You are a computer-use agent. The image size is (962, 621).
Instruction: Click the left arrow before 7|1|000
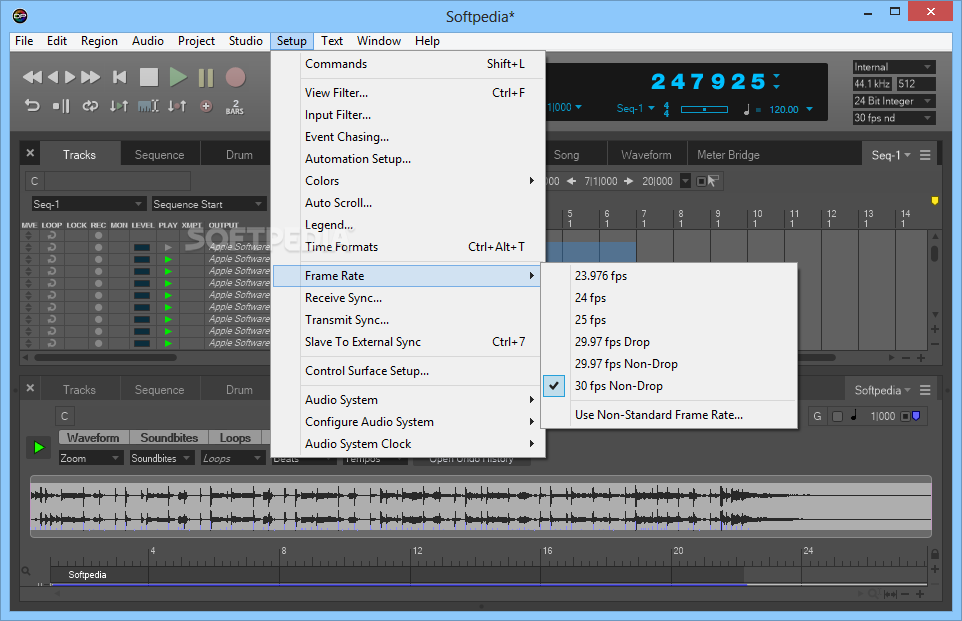coord(572,181)
